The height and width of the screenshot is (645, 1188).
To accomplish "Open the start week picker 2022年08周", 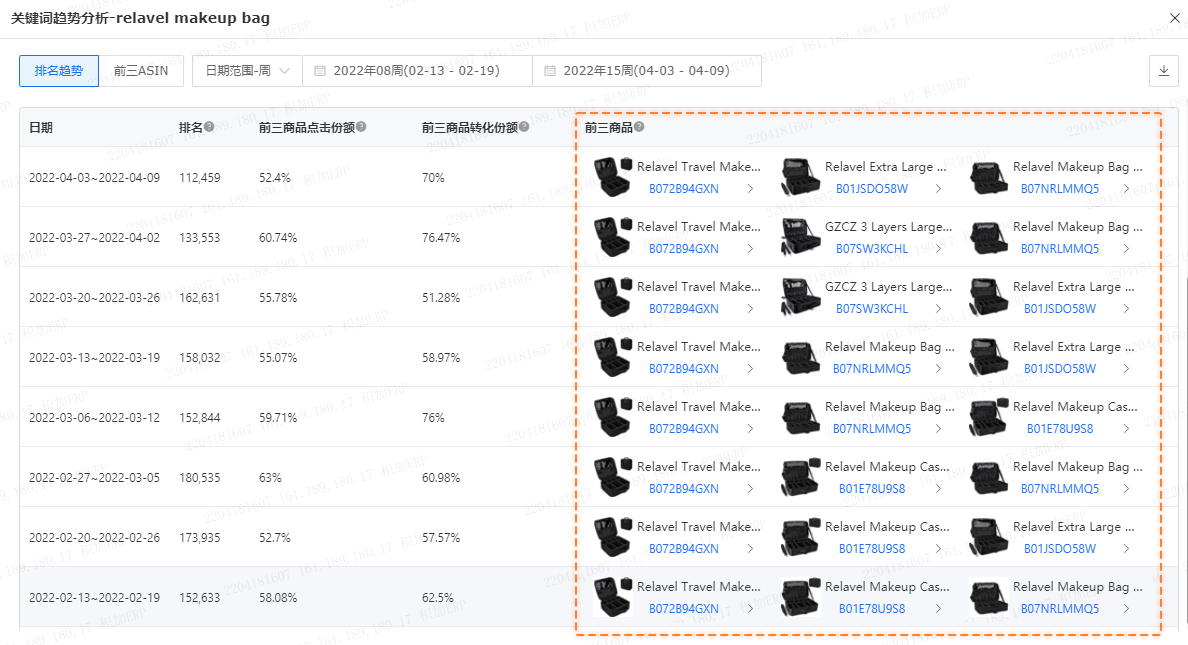I will click(417, 71).
